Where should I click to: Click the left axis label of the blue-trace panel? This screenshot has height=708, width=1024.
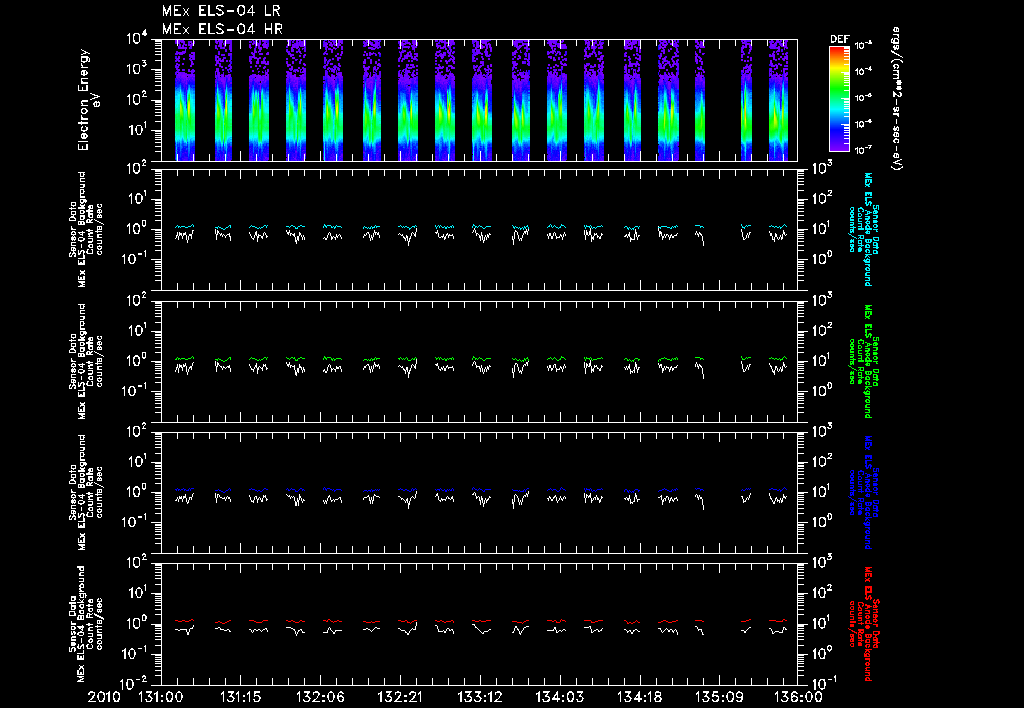[x=86, y=492]
